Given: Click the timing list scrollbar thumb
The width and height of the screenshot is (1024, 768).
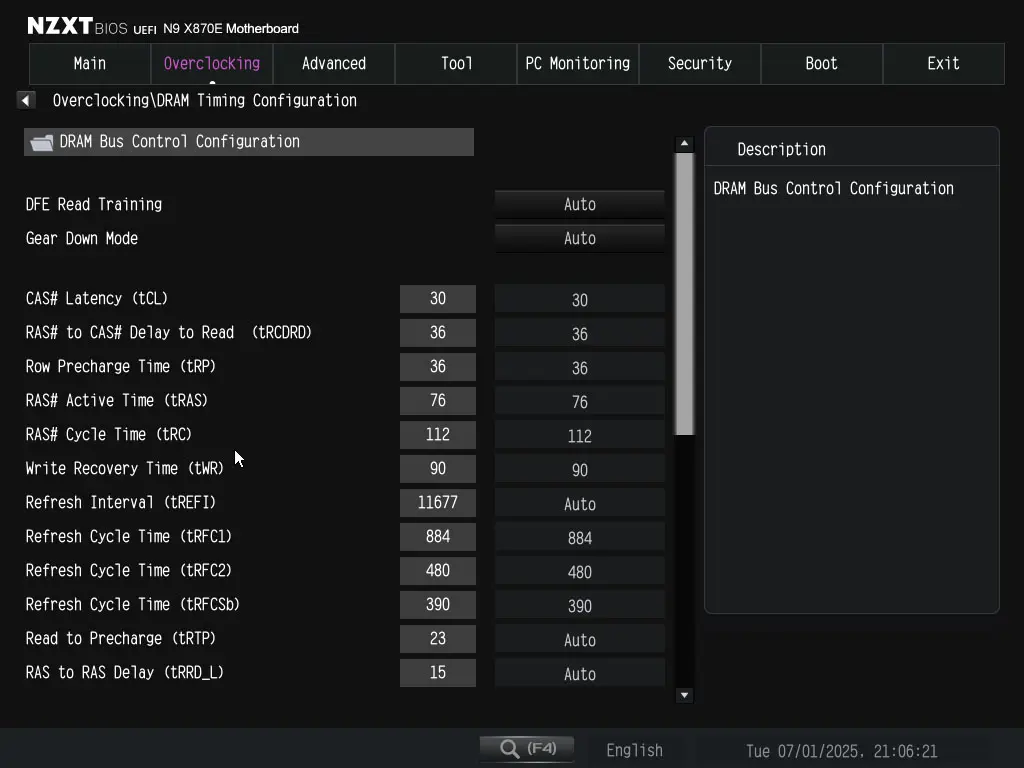Looking at the screenshot, I should [684, 293].
